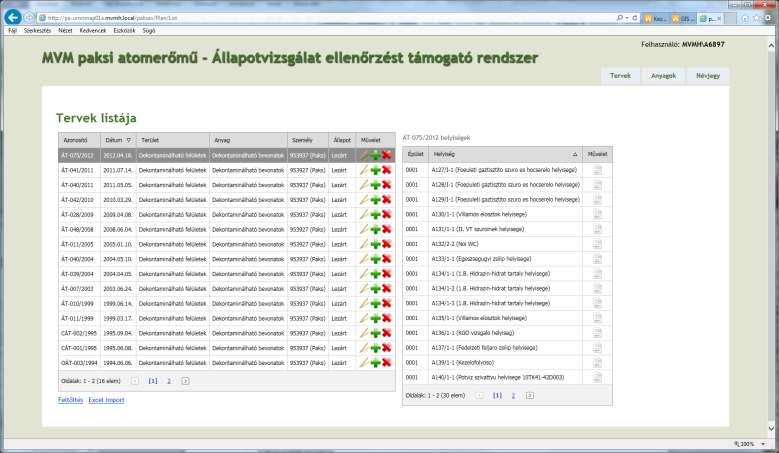Screen dimensions: 779x453
Task: Open document icon for room A140/1-1
Action: coord(597,378)
